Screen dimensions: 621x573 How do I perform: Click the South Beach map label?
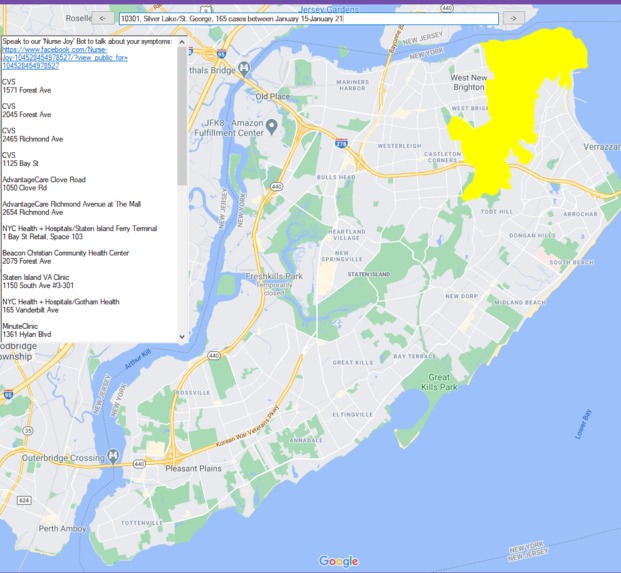click(571, 262)
